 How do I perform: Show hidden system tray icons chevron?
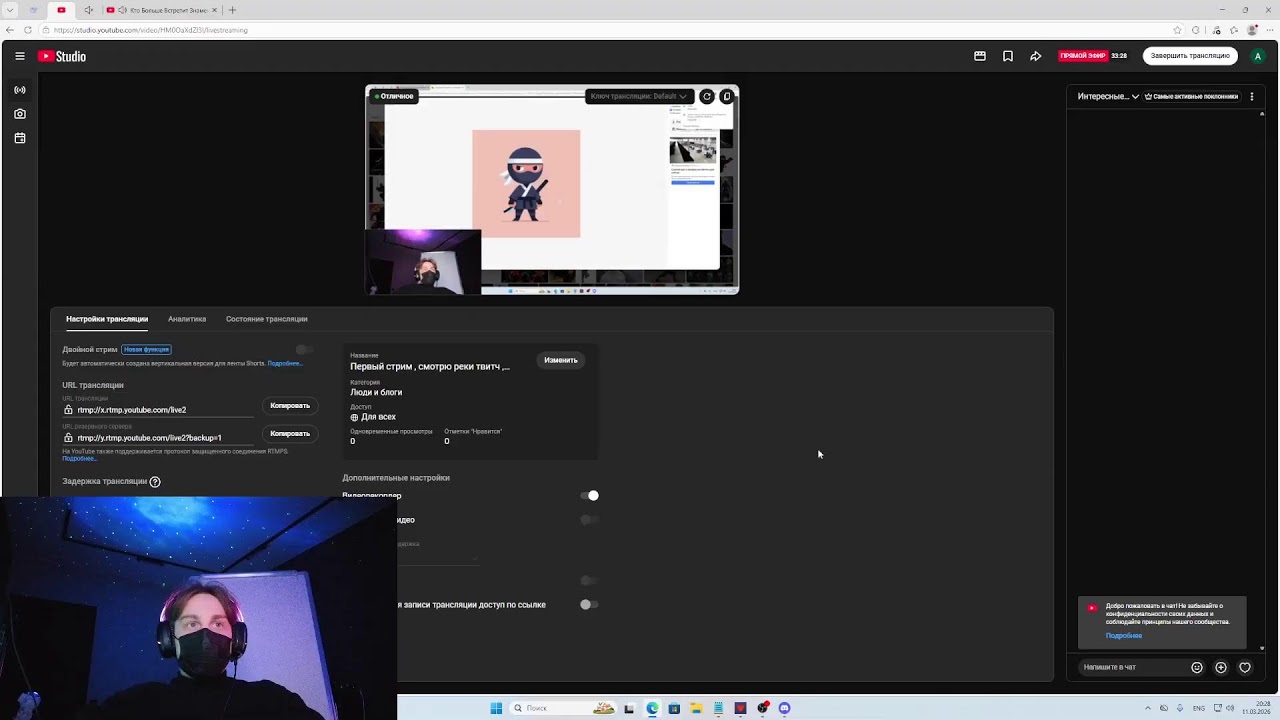point(1148,708)
